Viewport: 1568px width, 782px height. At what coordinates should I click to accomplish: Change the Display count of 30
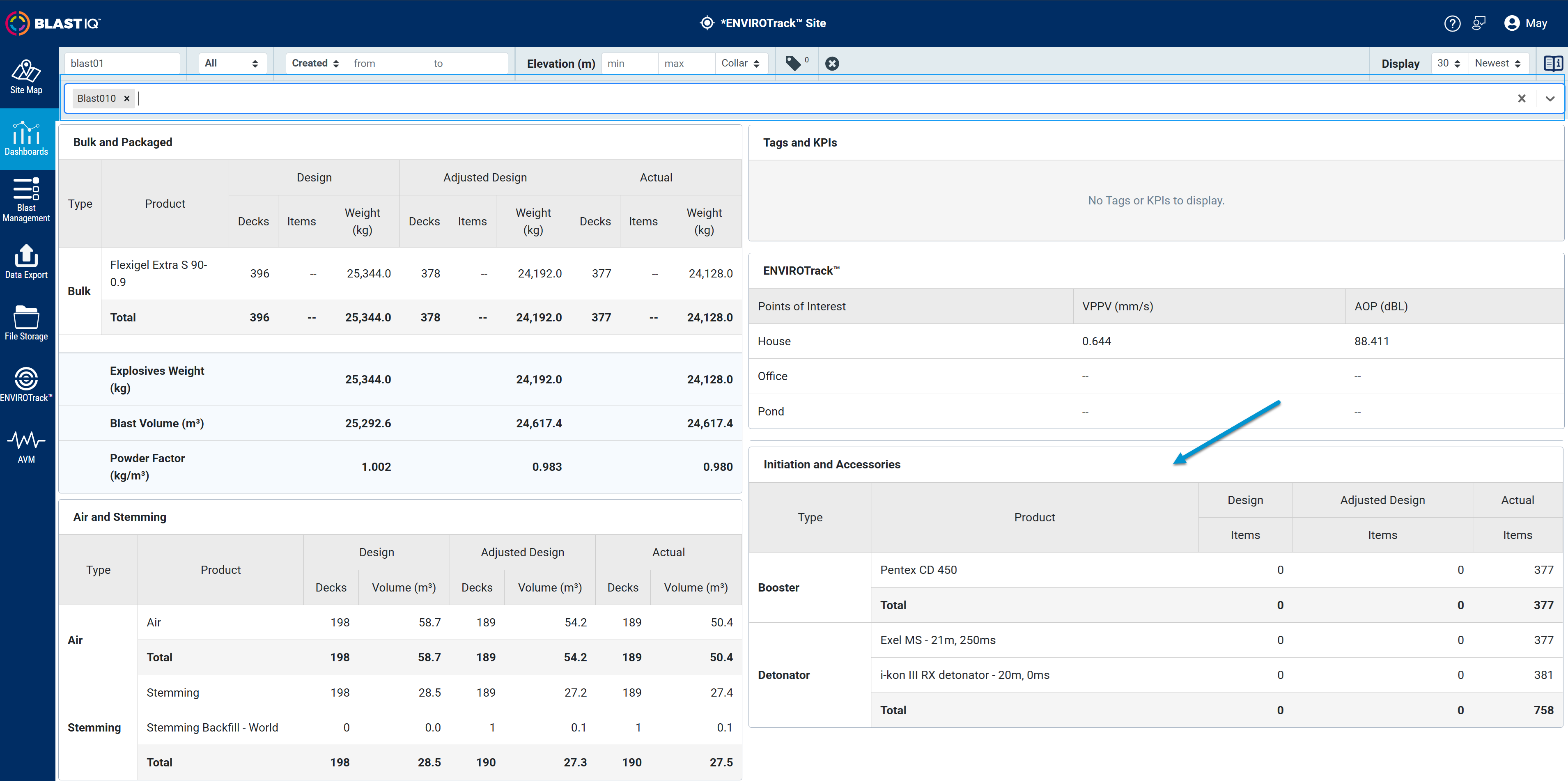1449,63
